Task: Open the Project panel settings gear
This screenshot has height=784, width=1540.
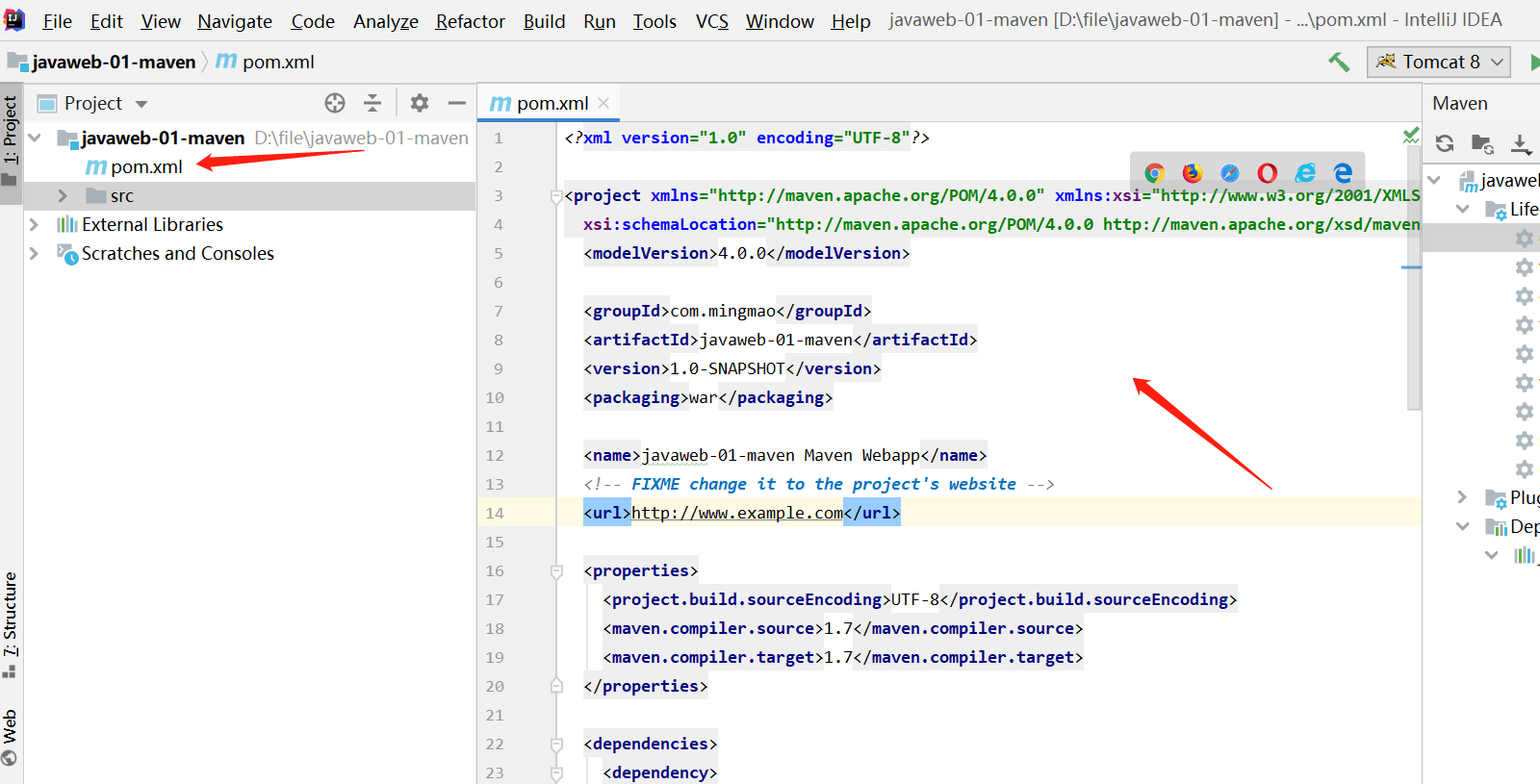Action: pos(420,103)
